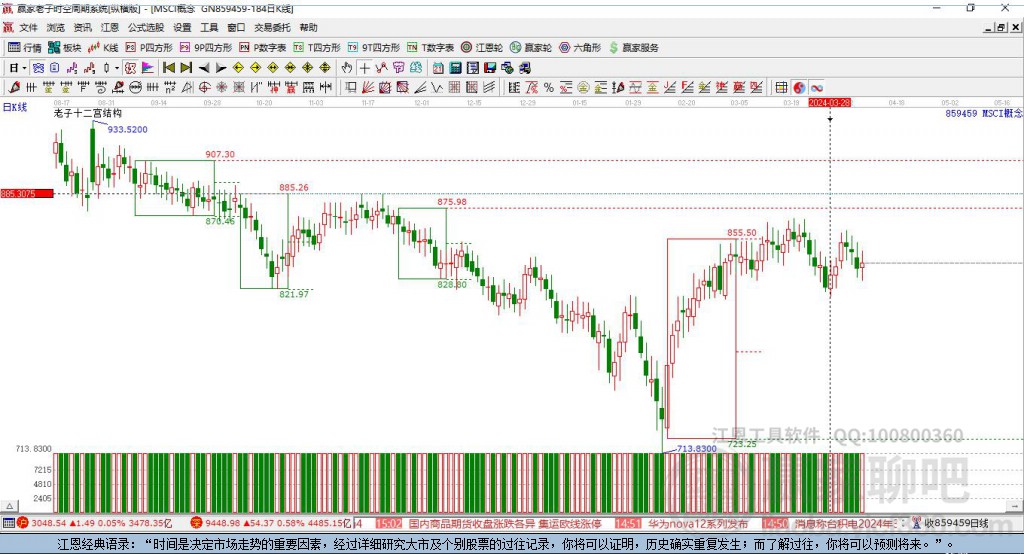Select the spiral drawing tool
Image resolution: width=1024 pixels, height=554 pixels.
point(101,88)
